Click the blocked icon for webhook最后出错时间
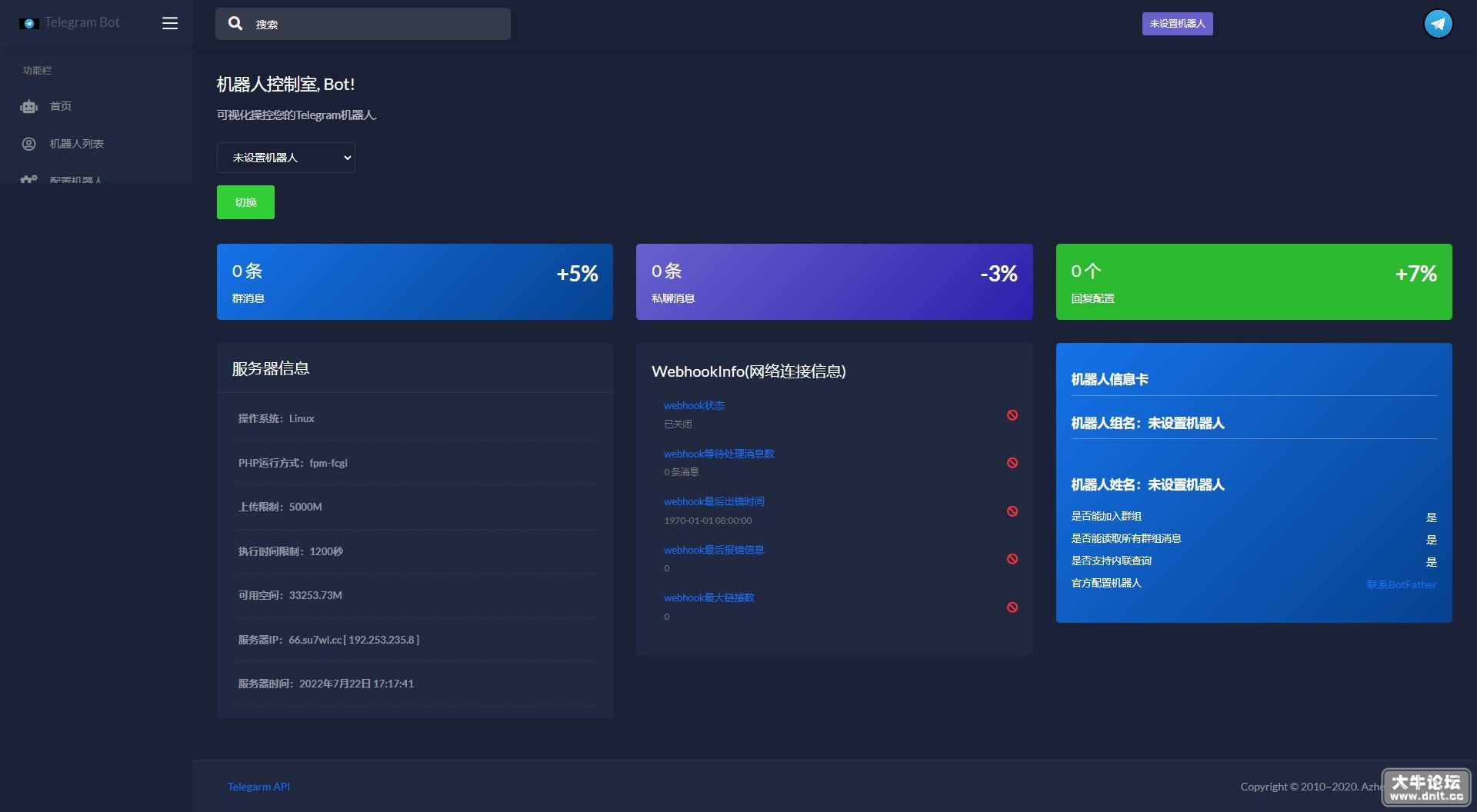 [1012, 511]
